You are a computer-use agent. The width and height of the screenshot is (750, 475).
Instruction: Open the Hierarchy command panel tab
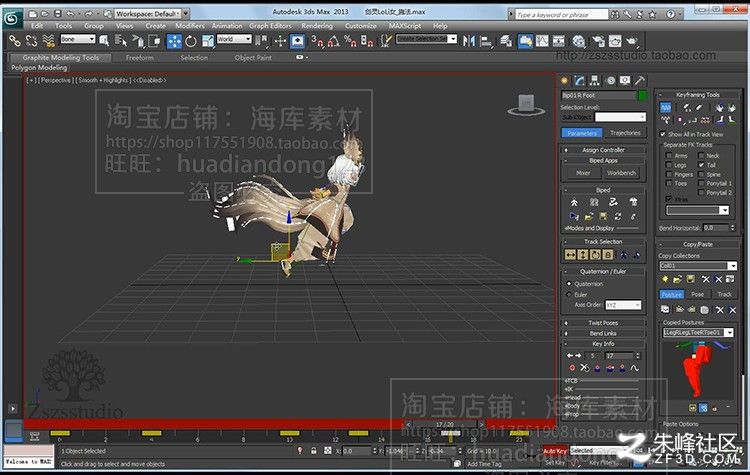tap(595, 80)
